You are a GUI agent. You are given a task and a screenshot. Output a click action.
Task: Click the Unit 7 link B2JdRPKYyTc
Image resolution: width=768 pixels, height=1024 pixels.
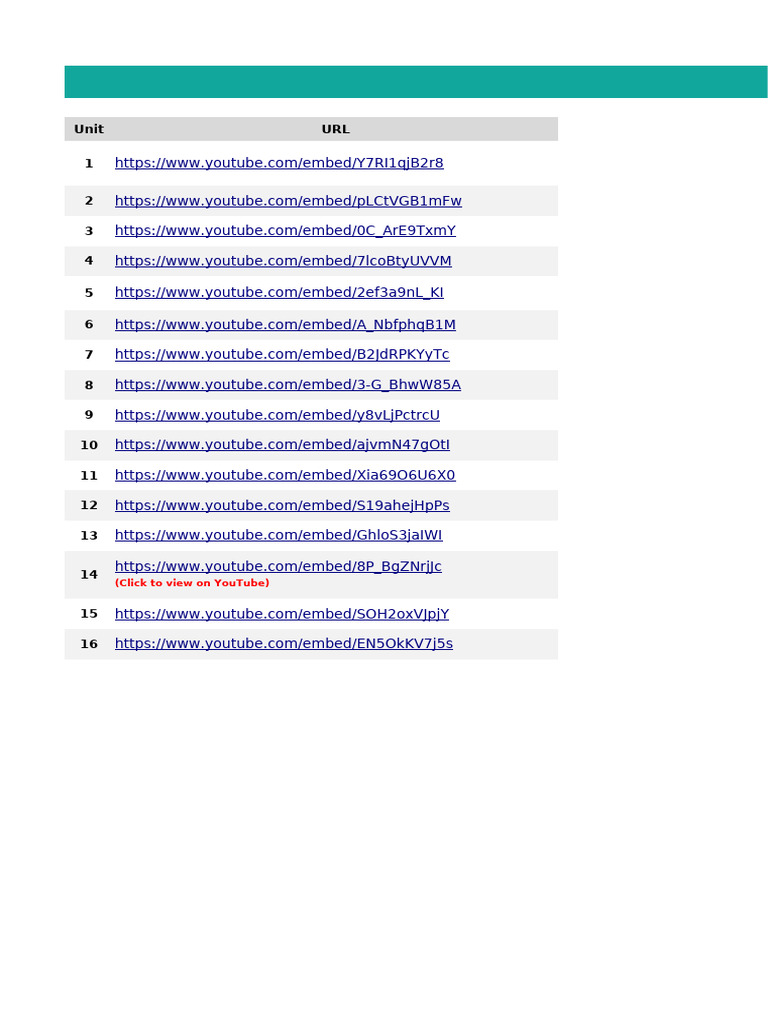point(282,355)
